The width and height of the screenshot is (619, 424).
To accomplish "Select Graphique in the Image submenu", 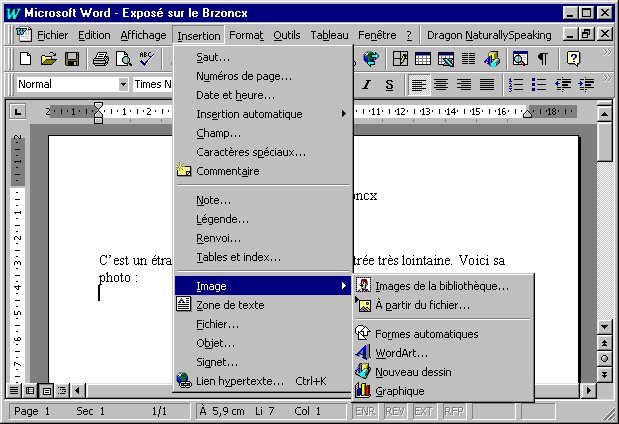I will tap(443, 391).
